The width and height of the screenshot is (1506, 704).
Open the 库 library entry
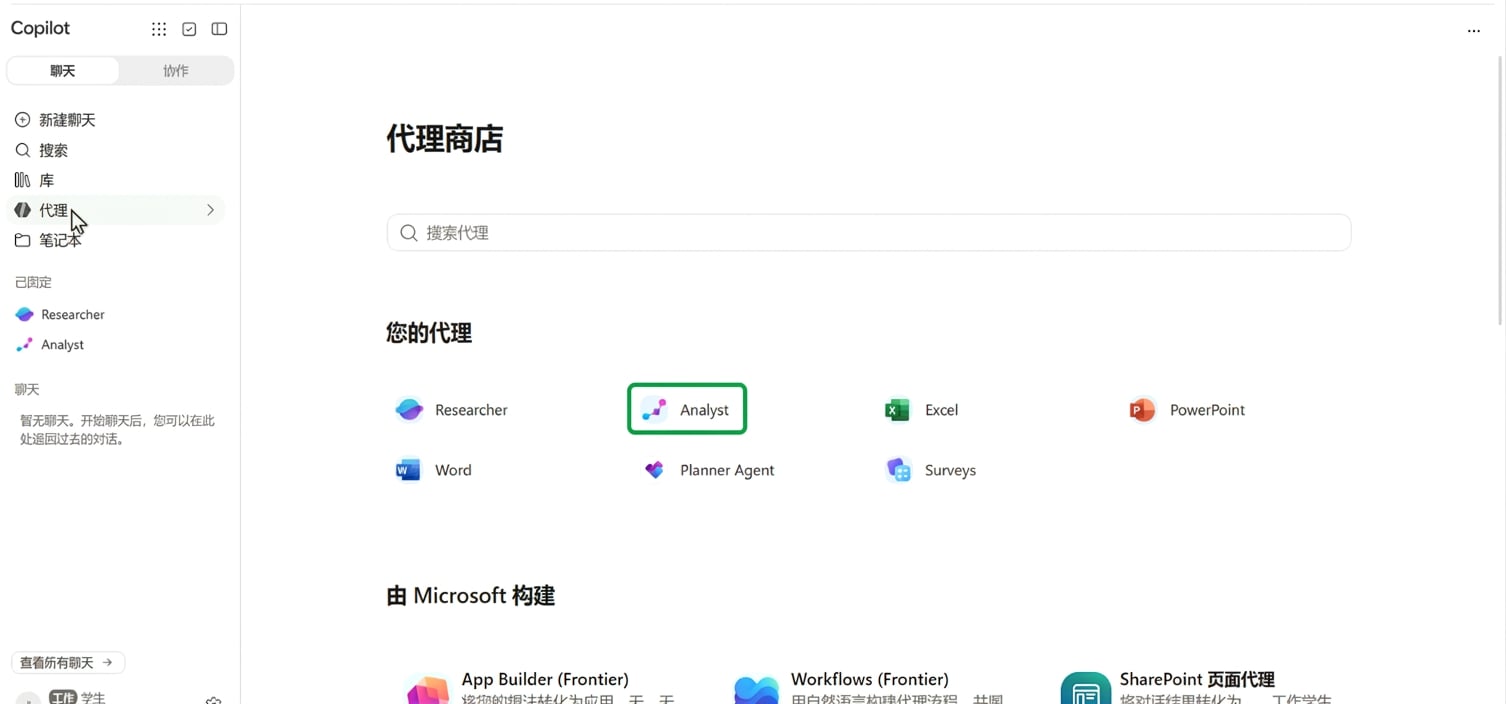(116, 180)
